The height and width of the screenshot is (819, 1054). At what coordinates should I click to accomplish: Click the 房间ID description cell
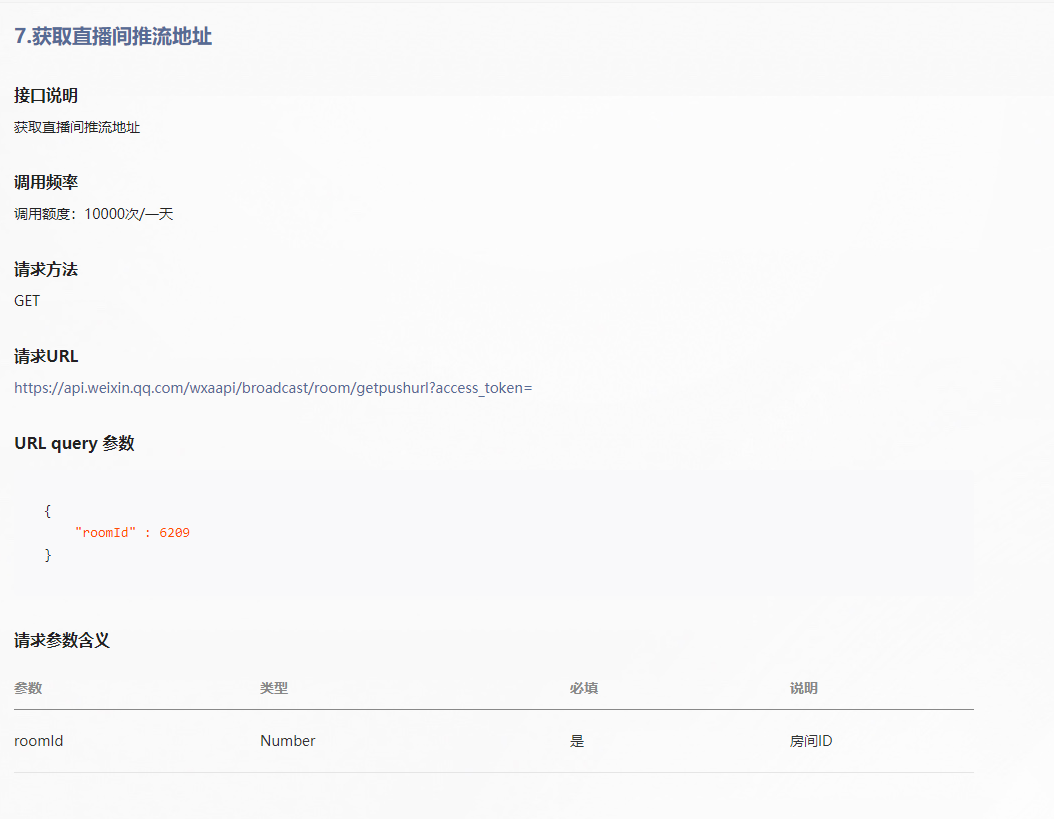click(x=811, y=741)
